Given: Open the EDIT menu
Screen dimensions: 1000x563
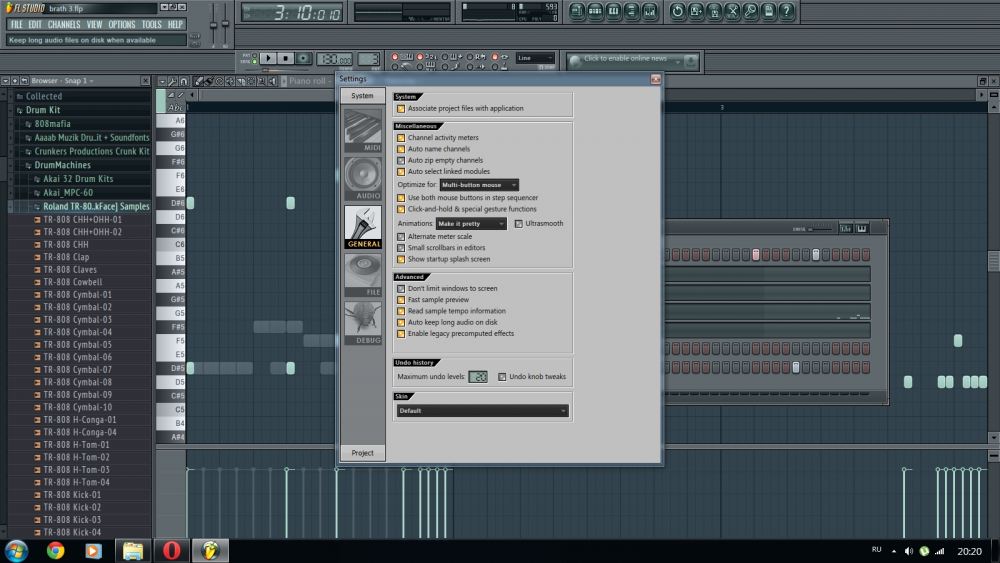Looking at the screenshot, I should coord(35,24).
